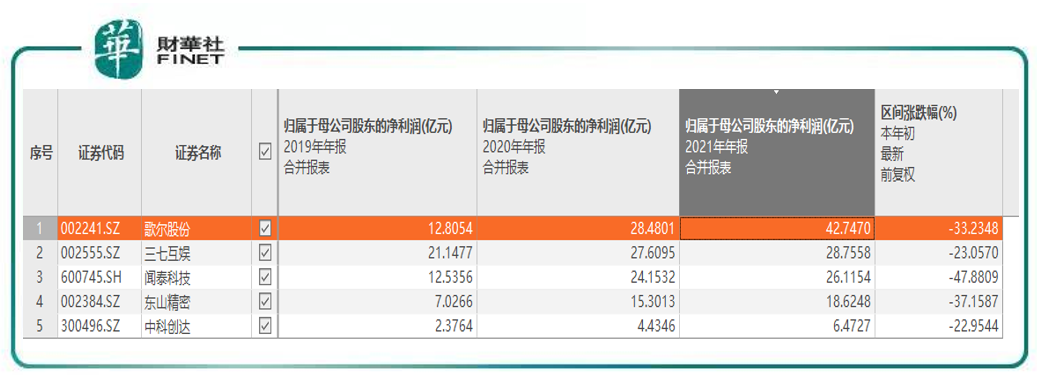This screenshot has height=379, width=1037.
Task: Click the change value -33.2348
Action: [974, 229]
